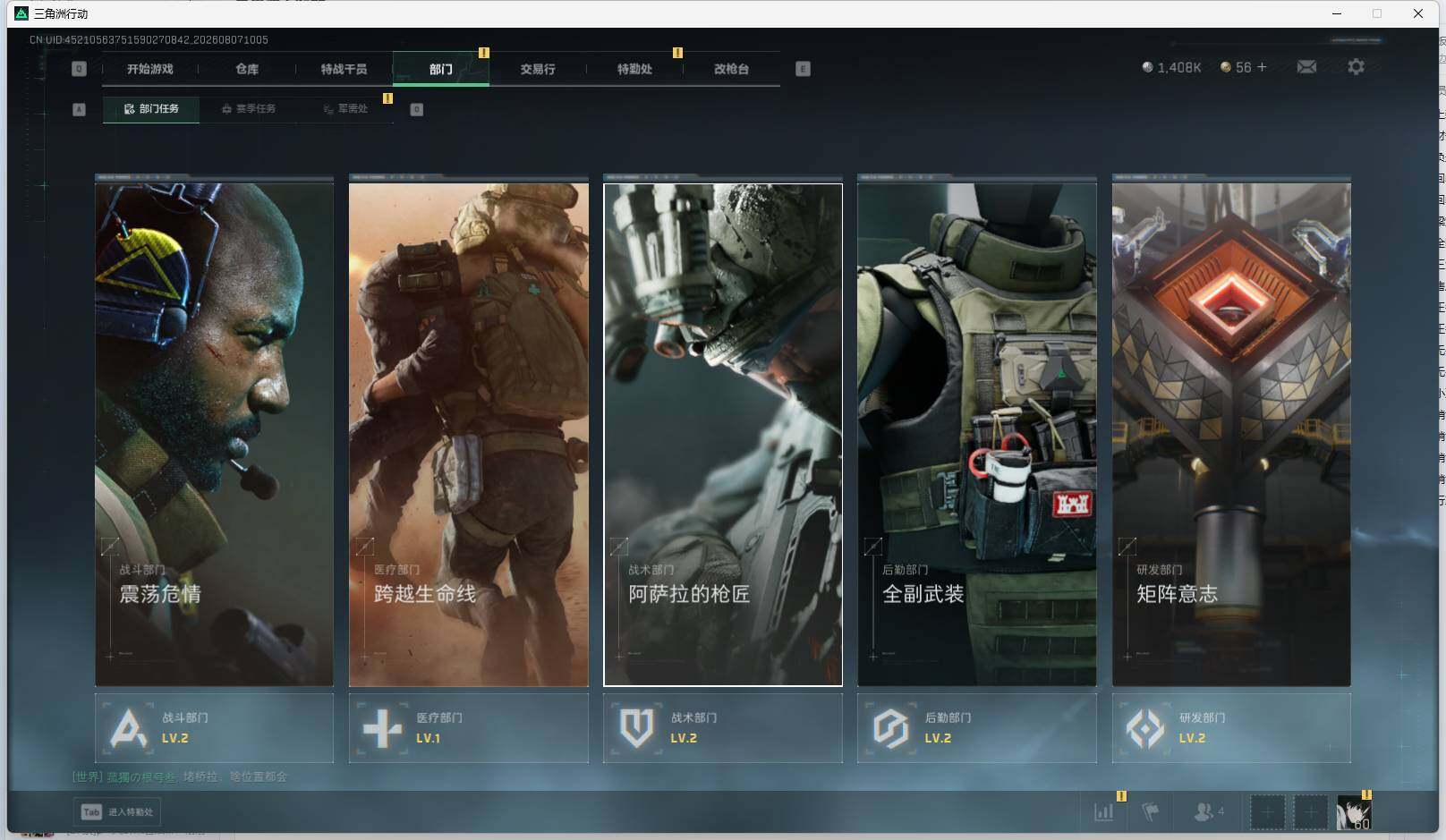The image size is (1446, 840).
Task: Click the expand corner icon on 全副武装 card
Action: (x=872, y=546)
